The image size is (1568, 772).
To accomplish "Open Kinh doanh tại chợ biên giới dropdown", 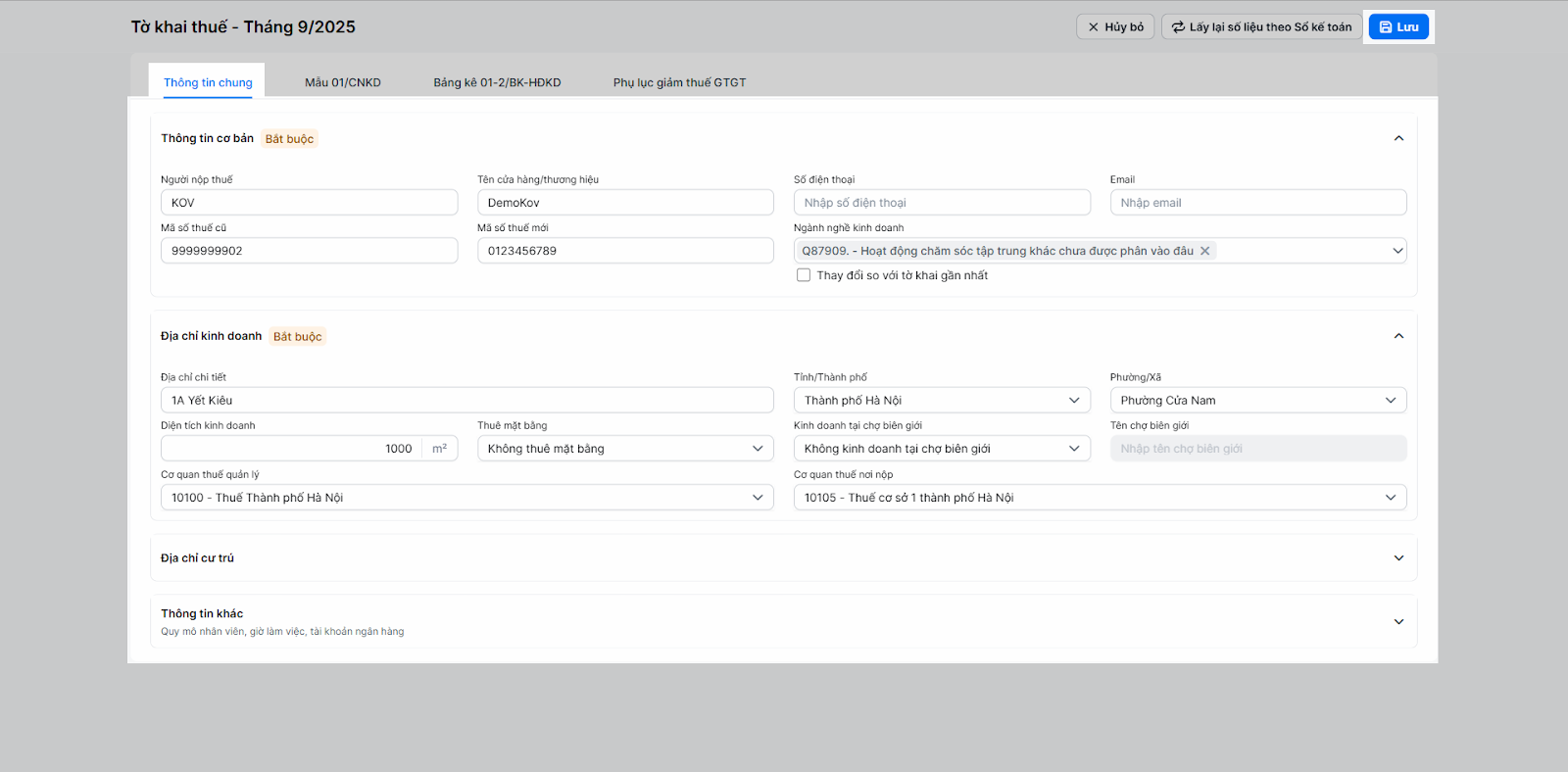I will click(x=941, y=449).
